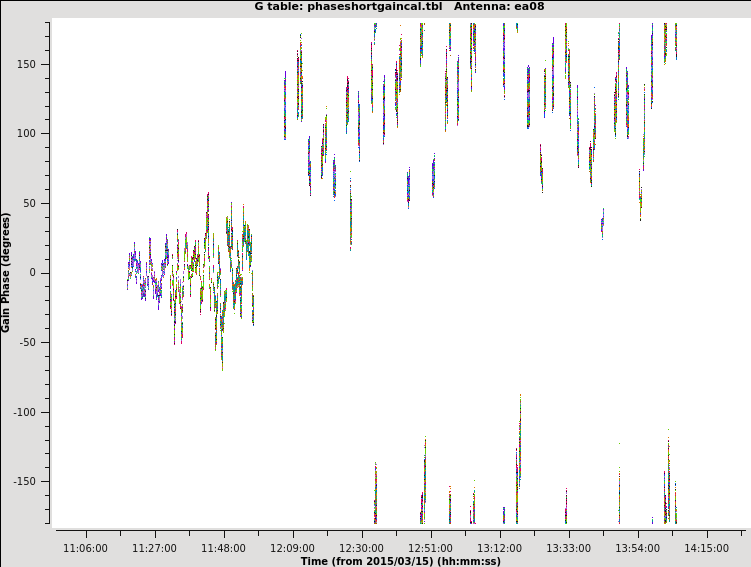Select the -50 y-axis tick label
751x567 pixels.
tap(38, 342)
